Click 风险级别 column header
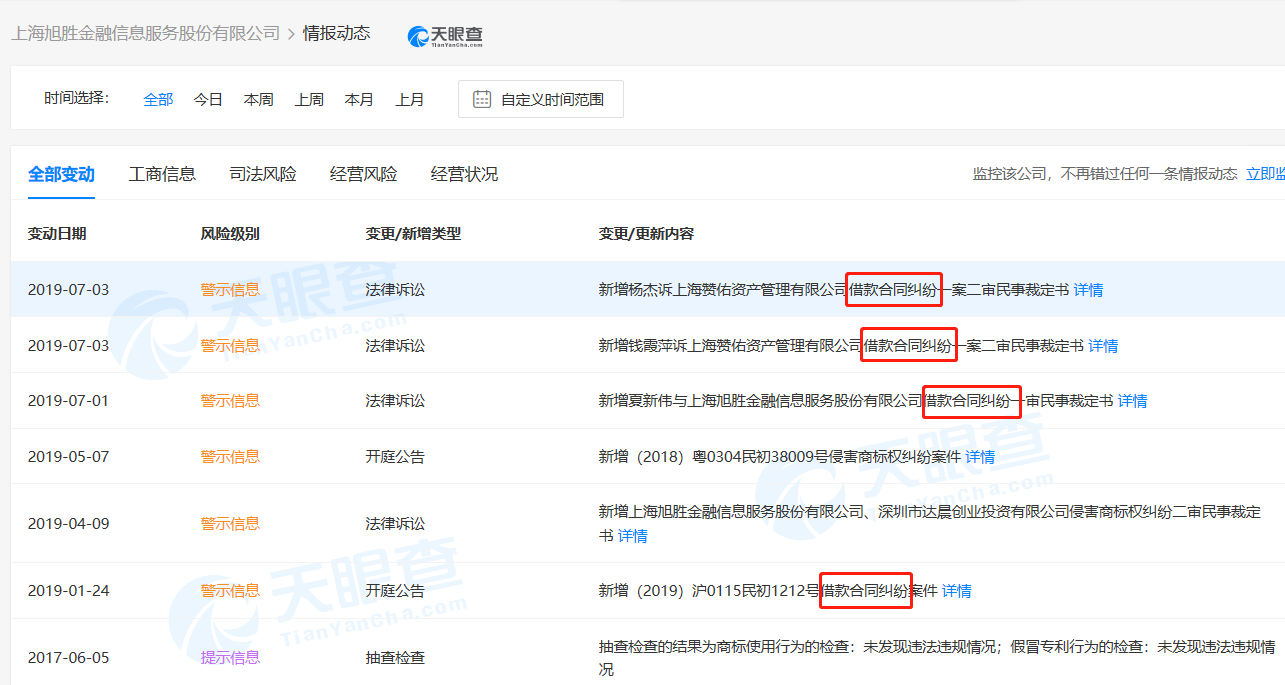 point(230,233)
